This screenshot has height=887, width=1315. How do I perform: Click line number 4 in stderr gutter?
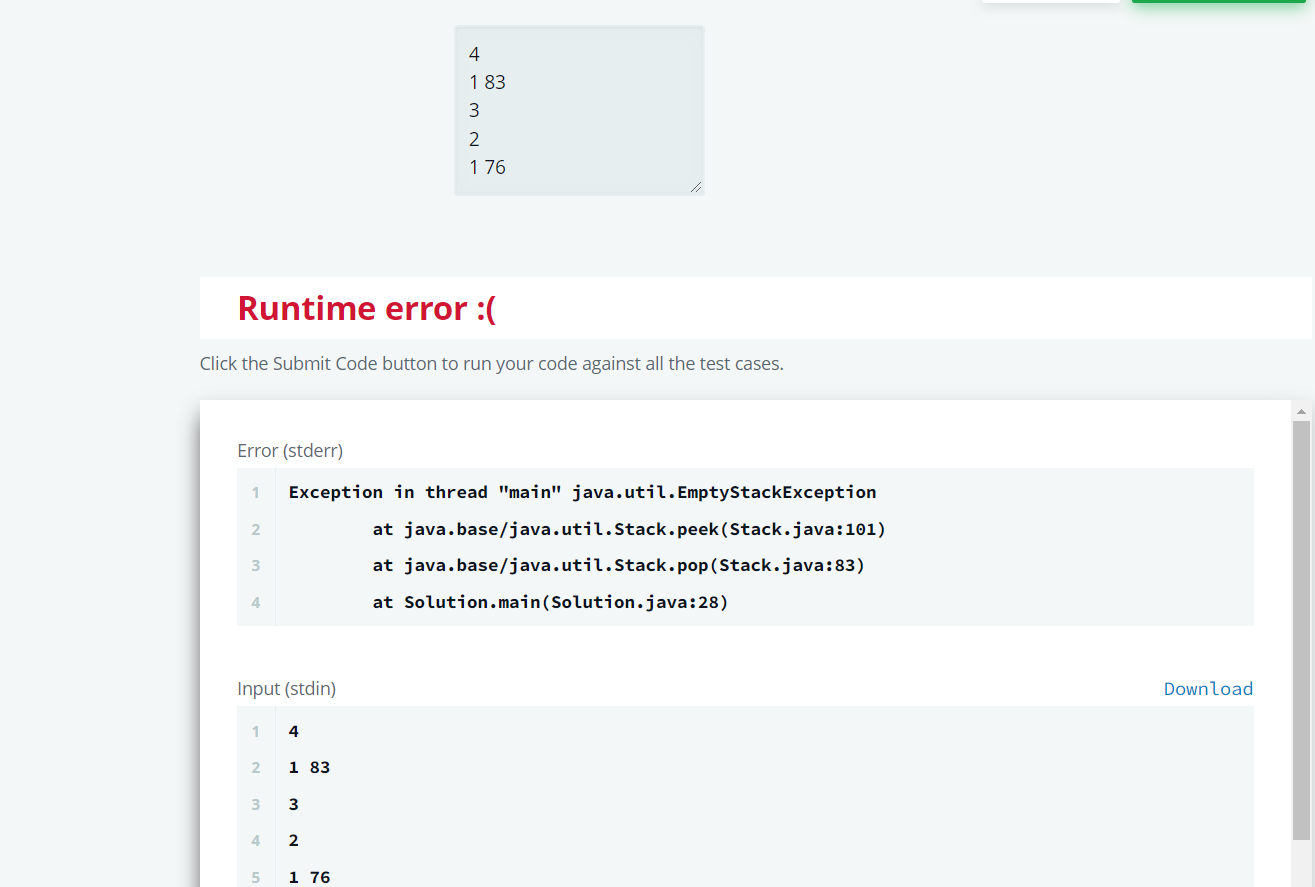tap(256, 602)
